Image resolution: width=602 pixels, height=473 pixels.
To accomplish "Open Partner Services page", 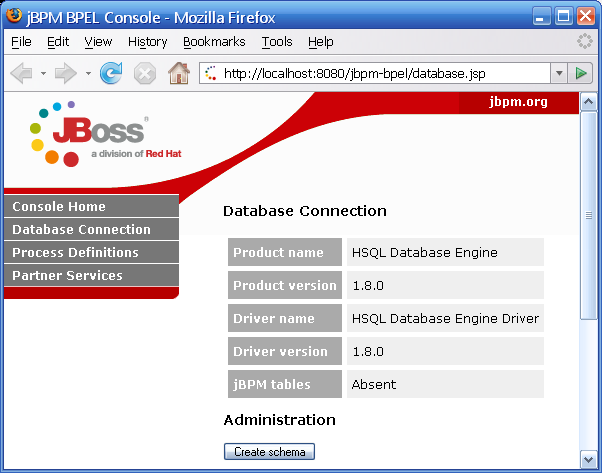I will pos(91,275).
